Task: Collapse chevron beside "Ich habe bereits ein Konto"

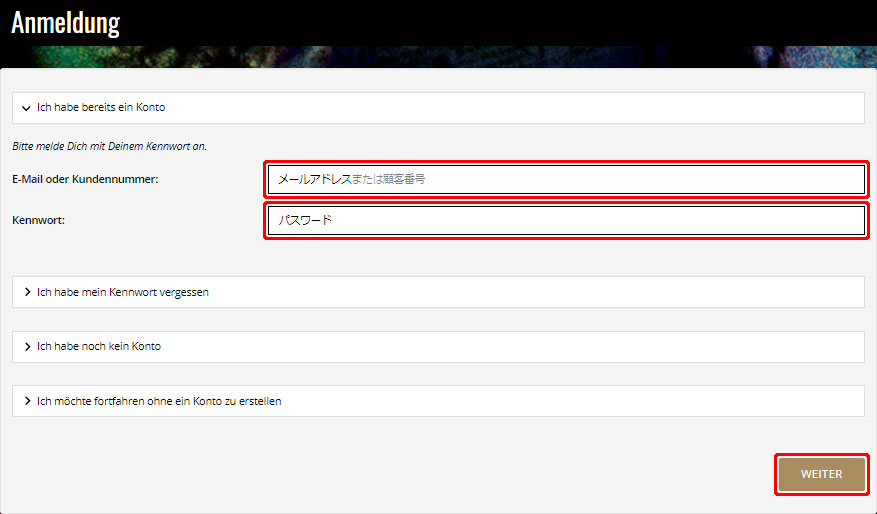Action: 26,108
